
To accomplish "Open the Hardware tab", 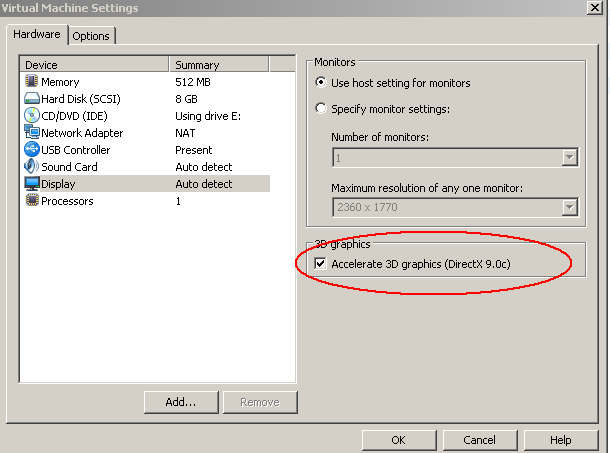I will pyautogui.click(x=37, y=35).
